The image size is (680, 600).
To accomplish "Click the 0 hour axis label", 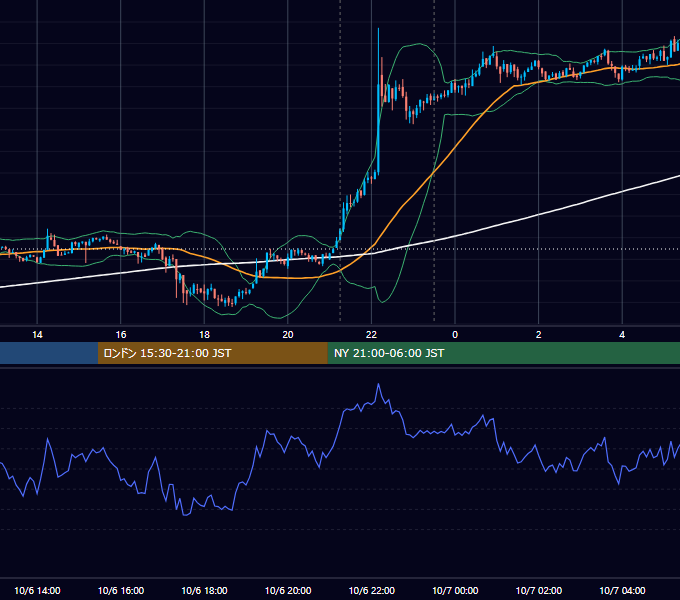I will (x=455, y=335).
